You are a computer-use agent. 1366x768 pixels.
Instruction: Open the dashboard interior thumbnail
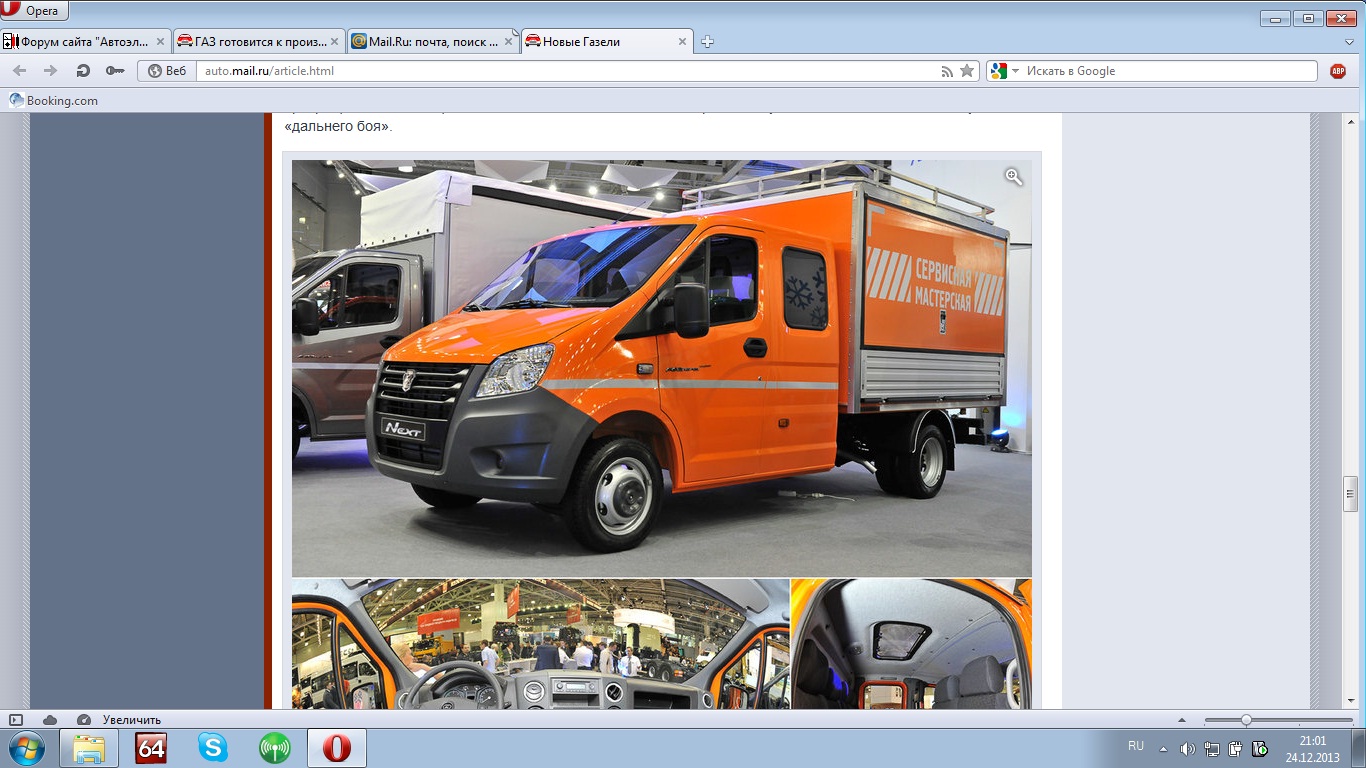(540, 644)
